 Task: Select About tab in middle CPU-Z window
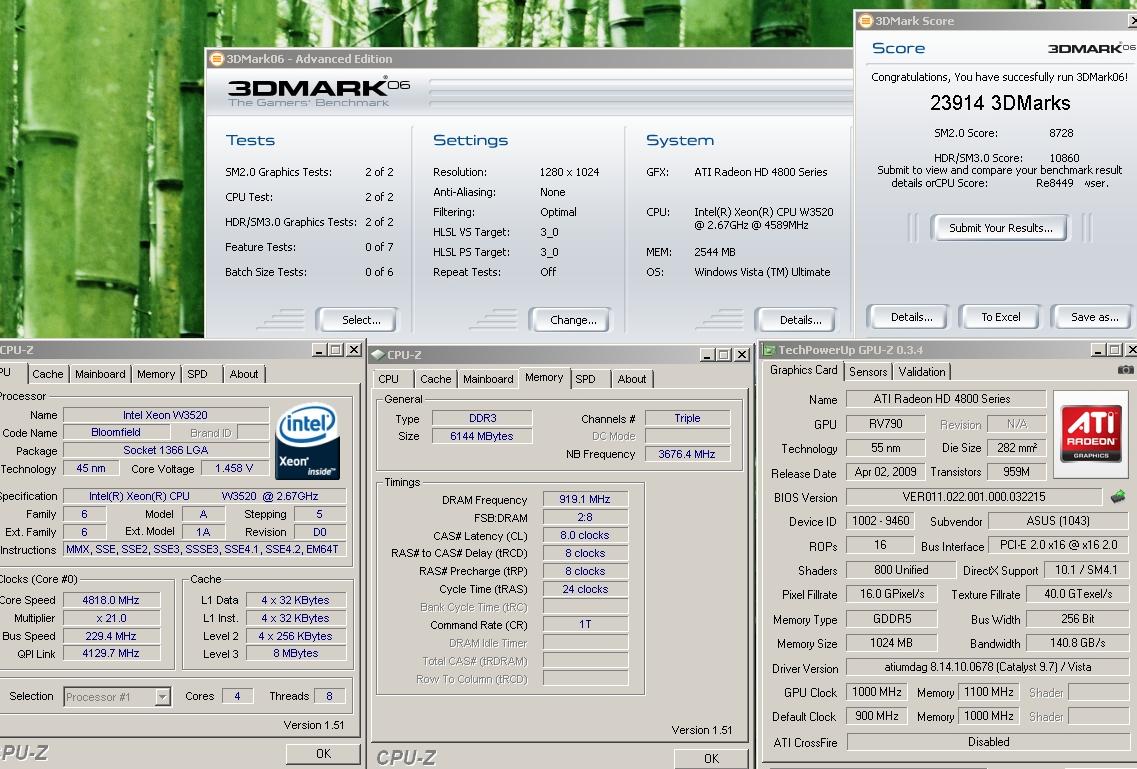tap(632, 378)
